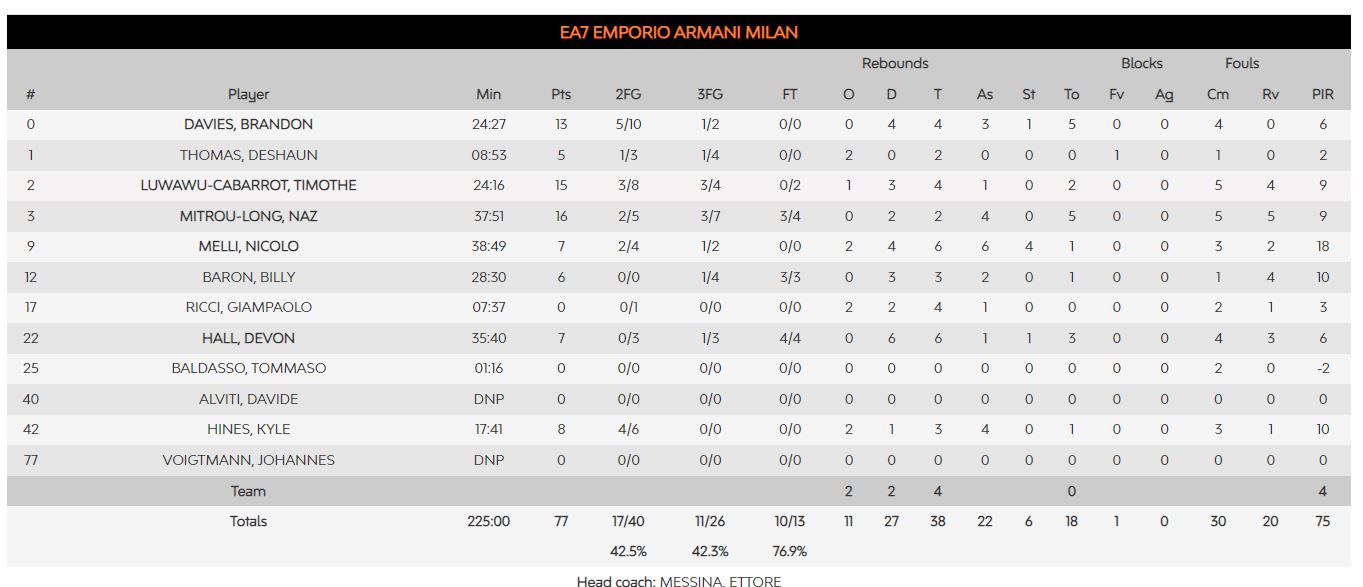Select Naz Mitrou-Long player name
Image resolution: width=1363 pixels, height=587 pixels.
tap(248, 216)
